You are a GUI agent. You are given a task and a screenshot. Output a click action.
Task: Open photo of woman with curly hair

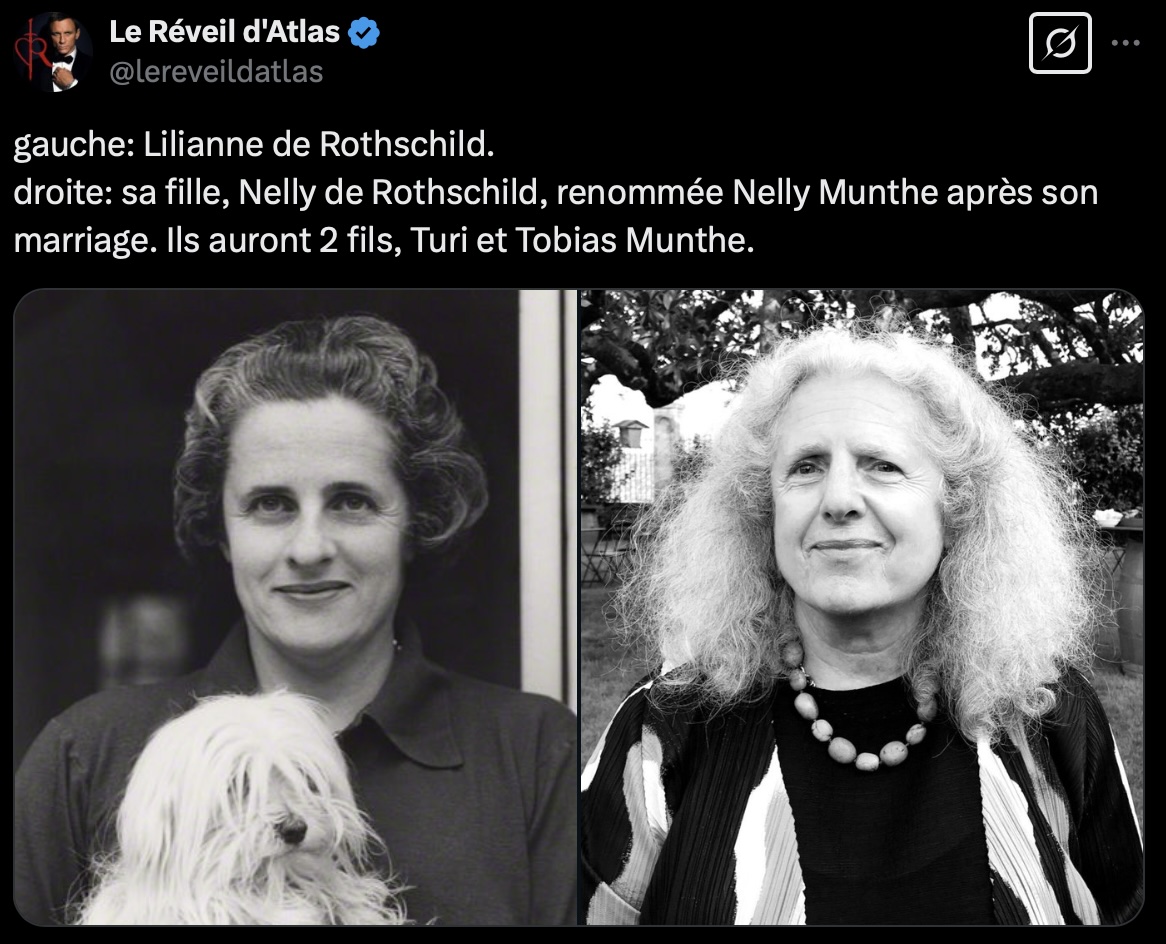[862, 607]
